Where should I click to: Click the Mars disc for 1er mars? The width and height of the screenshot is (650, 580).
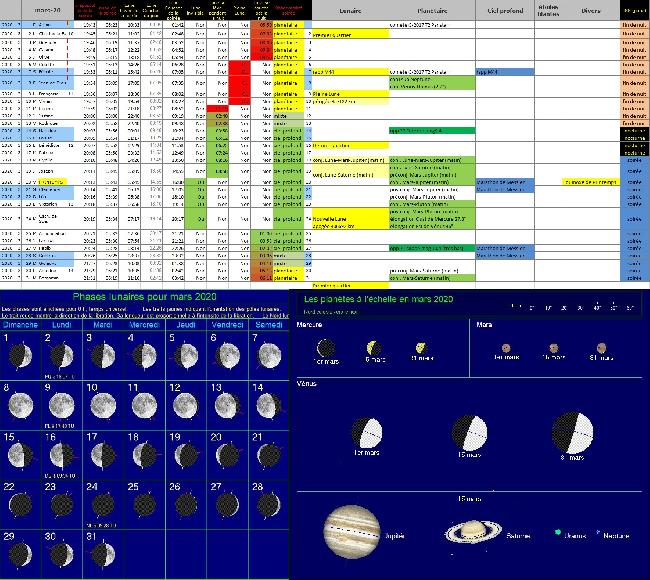506,348
